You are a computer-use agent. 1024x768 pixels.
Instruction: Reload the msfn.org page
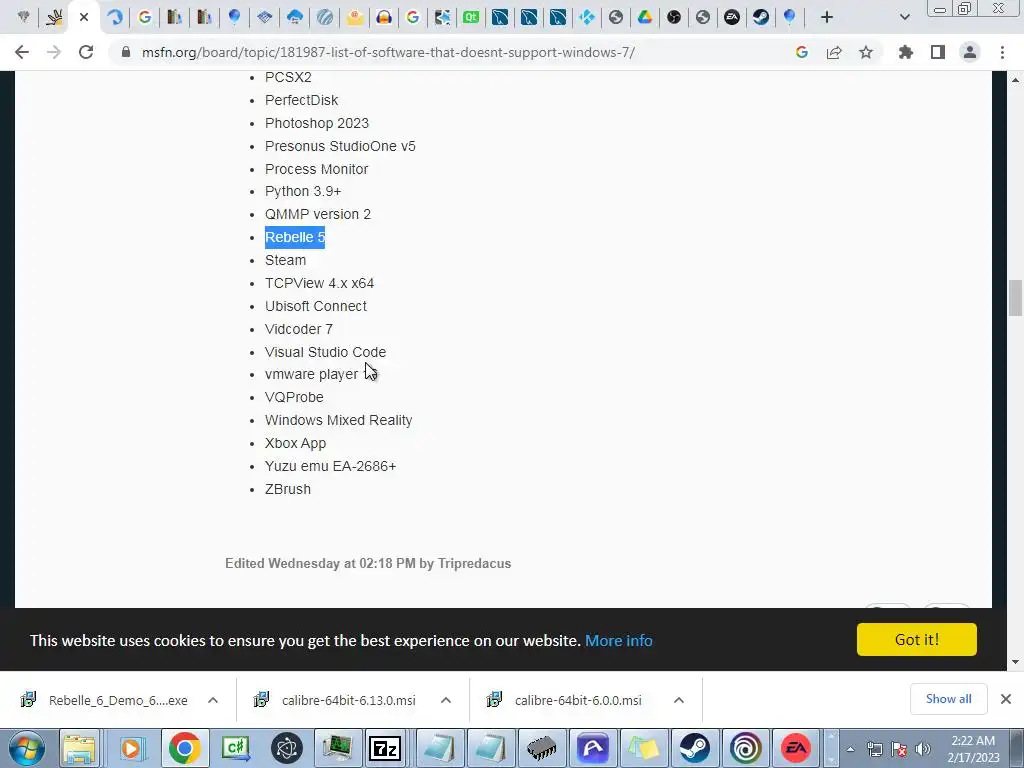click(x=86, y=52)
